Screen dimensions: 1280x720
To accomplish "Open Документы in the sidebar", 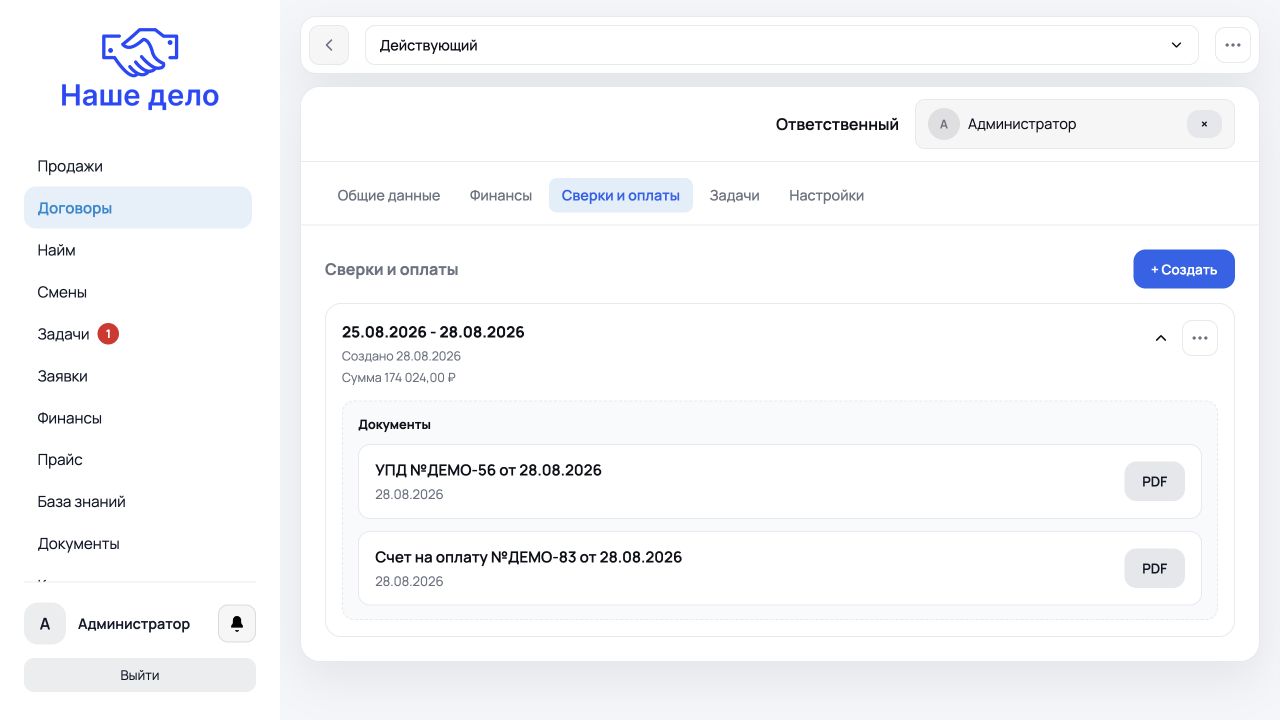I will 138,544.
